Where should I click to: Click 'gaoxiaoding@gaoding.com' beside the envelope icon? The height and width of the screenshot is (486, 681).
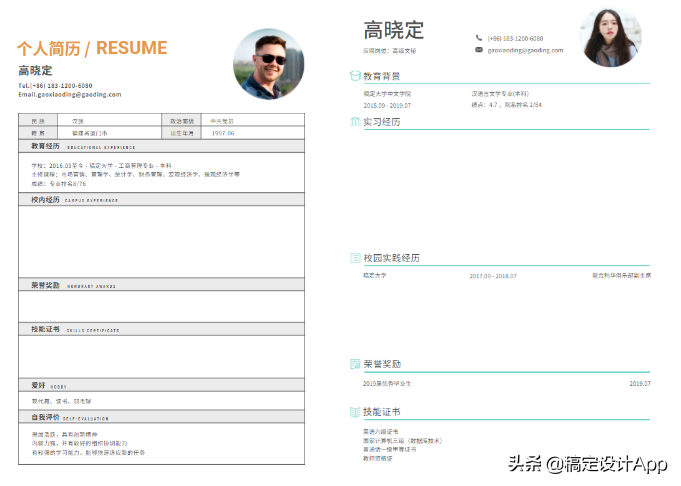click(x=525, y=50)
